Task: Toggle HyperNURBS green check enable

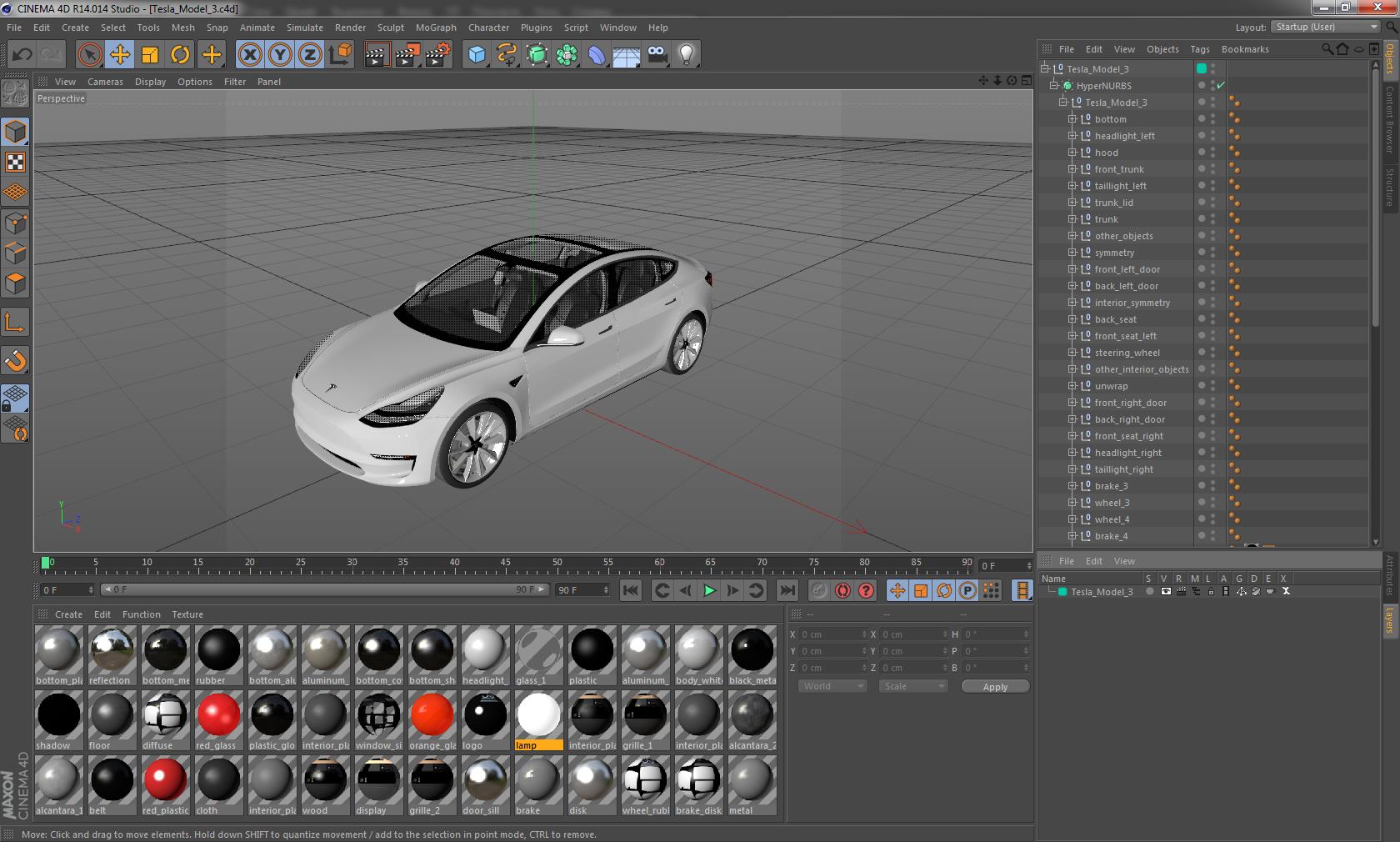Action: point(1221,86)
